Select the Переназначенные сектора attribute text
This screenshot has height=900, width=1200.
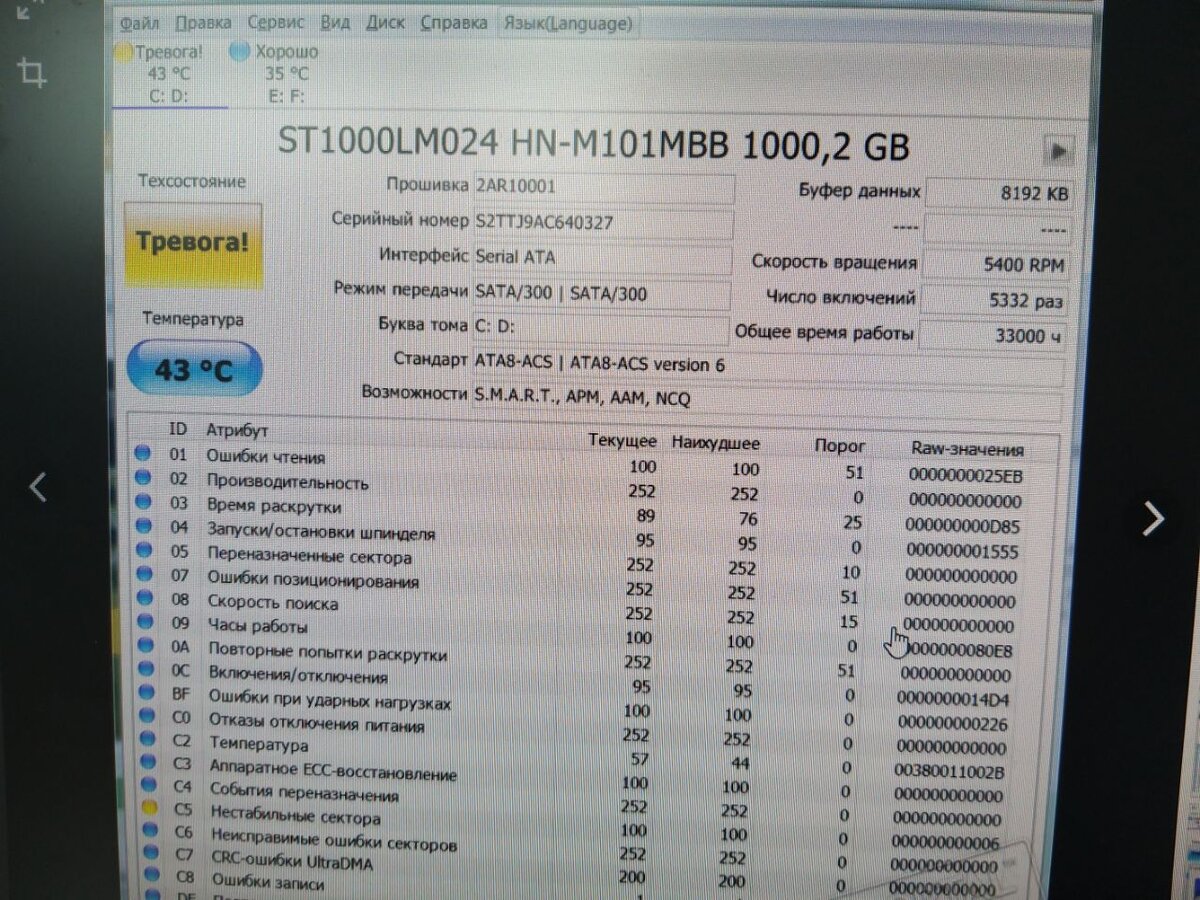click(309, 557)
